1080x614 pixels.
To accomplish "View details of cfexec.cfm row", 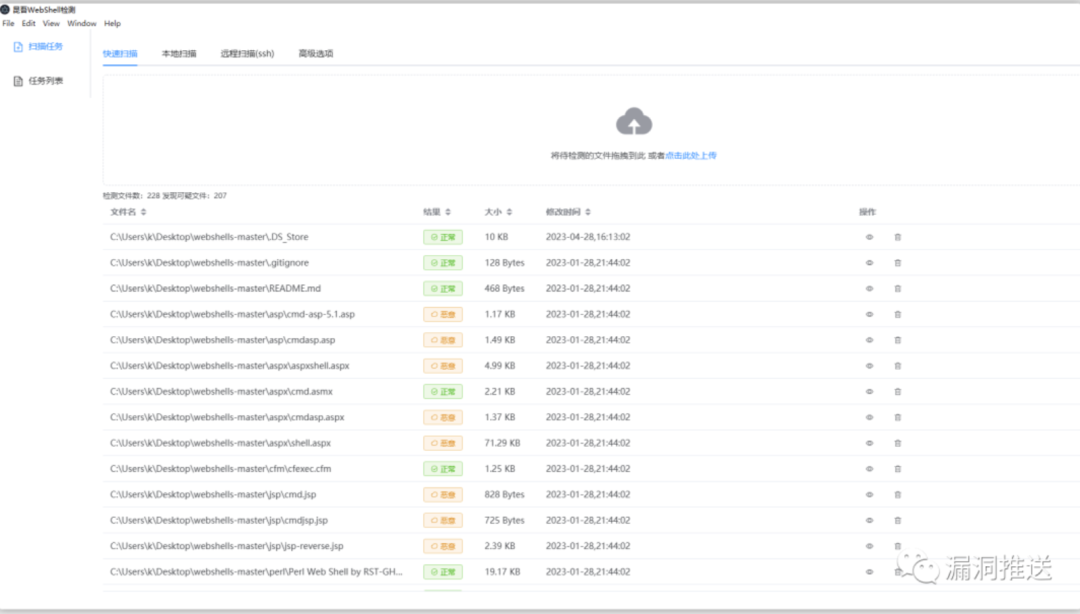I will 869,469.
